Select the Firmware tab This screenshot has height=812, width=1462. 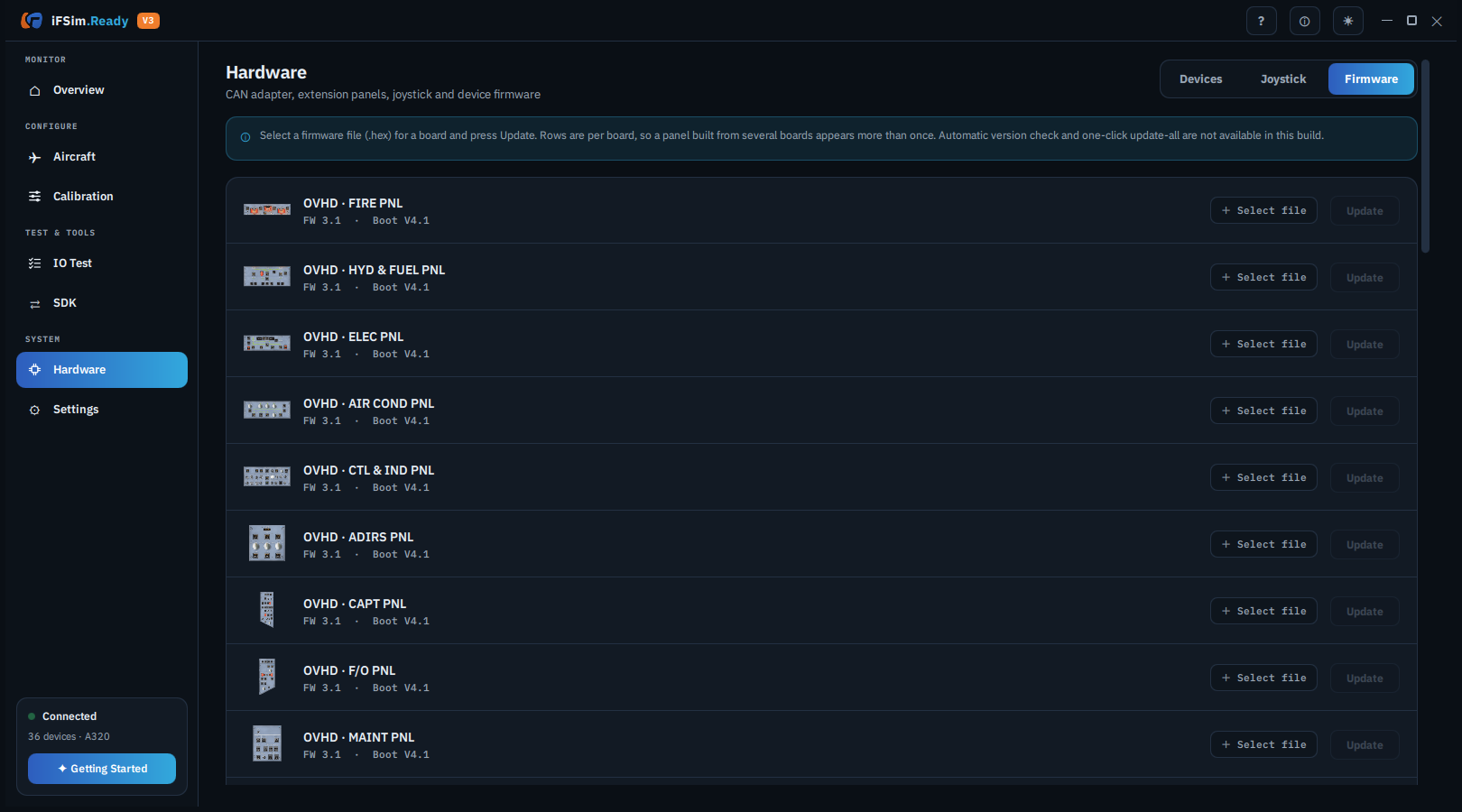click(1371, 79)
